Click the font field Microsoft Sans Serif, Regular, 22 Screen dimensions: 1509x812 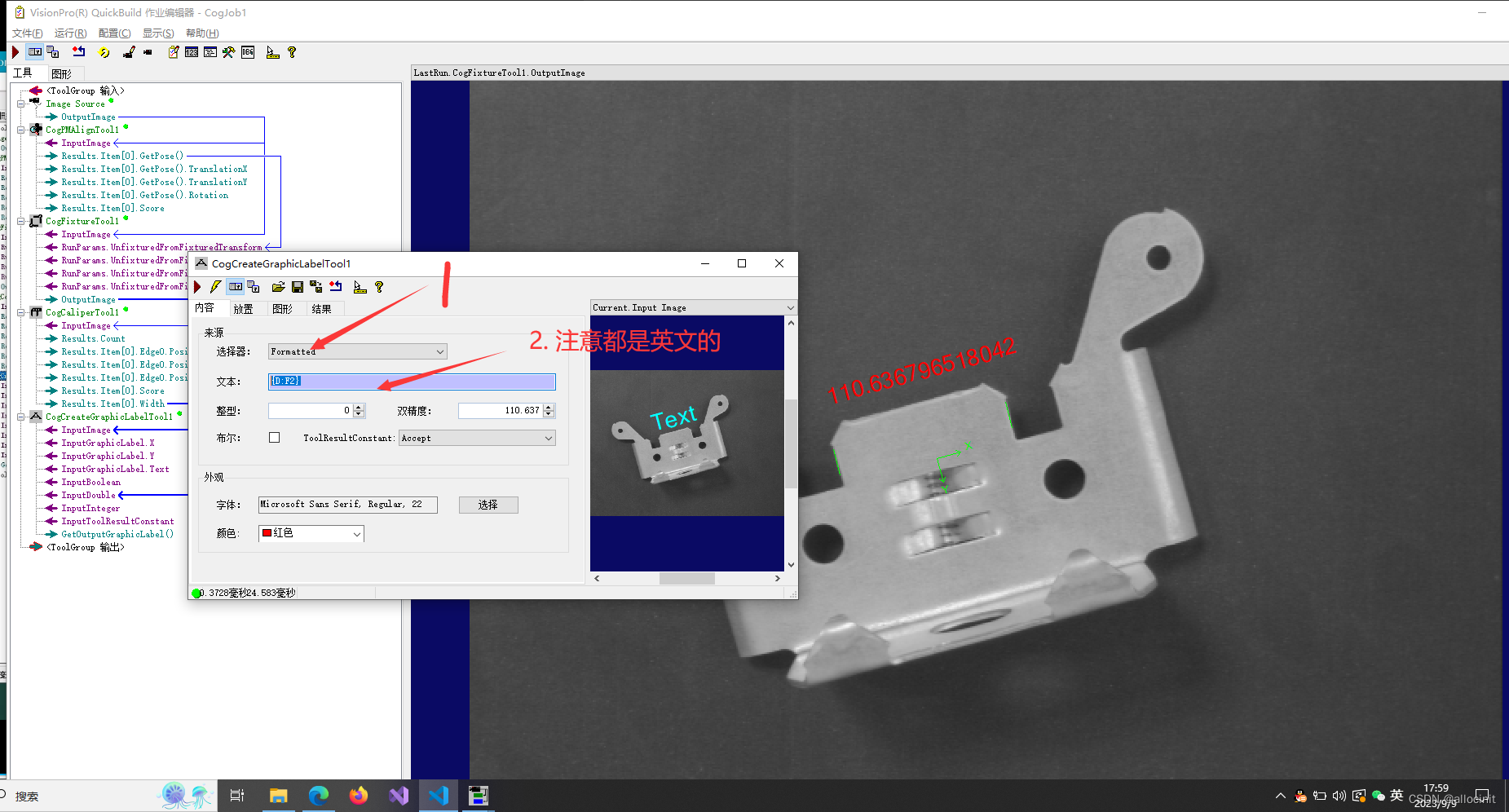tap(348, 505)
